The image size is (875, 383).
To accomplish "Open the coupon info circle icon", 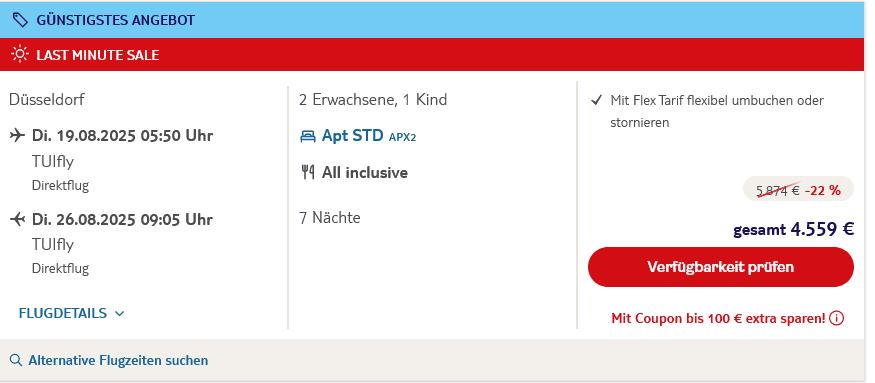I will (836, 319).
